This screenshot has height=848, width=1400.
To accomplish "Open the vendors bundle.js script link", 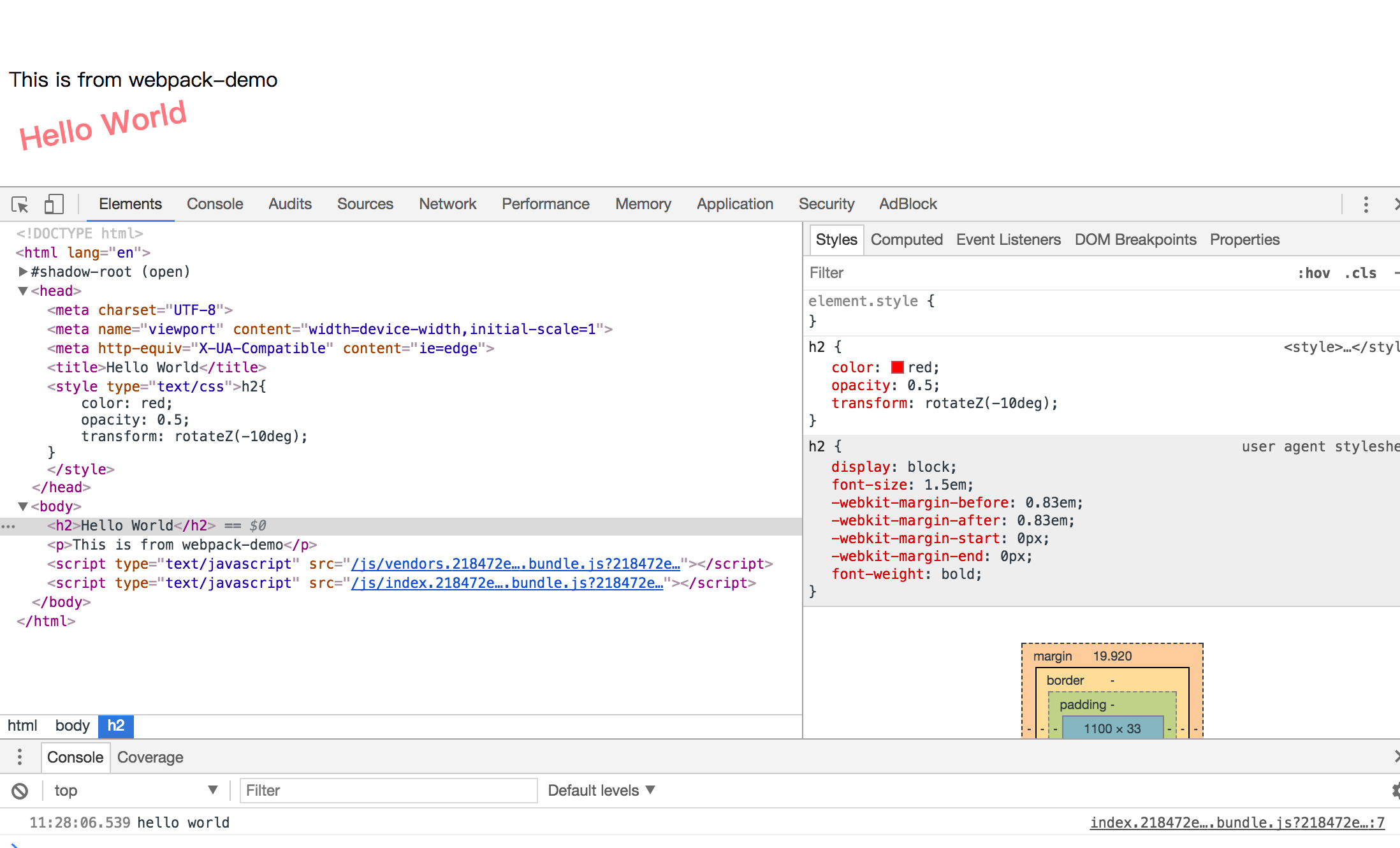I will tap(515, 564).
